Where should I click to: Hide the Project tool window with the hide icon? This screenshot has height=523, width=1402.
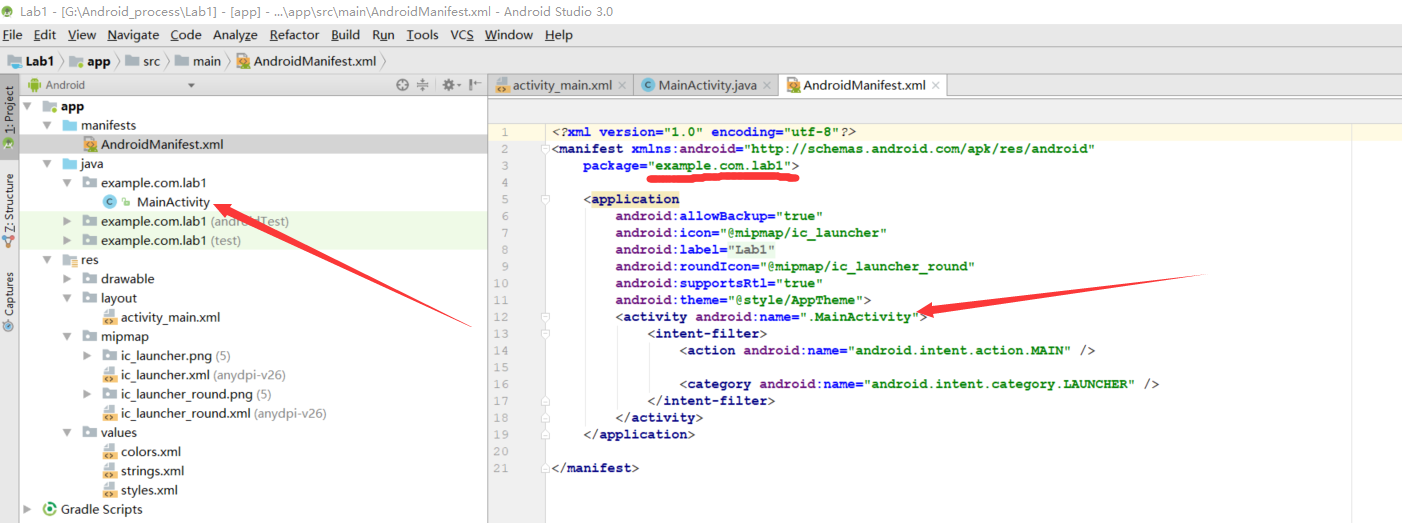point(472,86)
